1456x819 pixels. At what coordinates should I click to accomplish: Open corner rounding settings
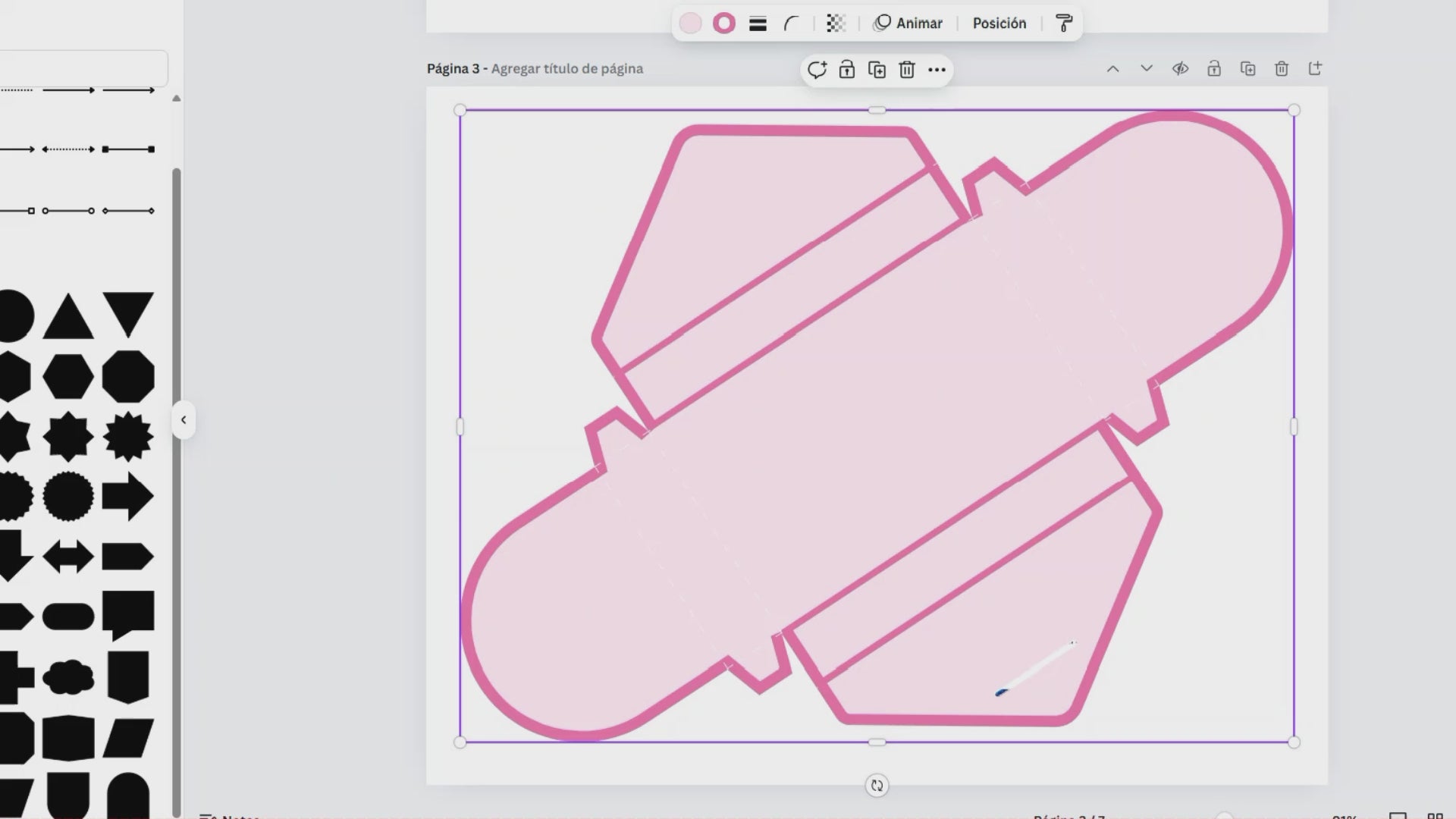point(791,24)
